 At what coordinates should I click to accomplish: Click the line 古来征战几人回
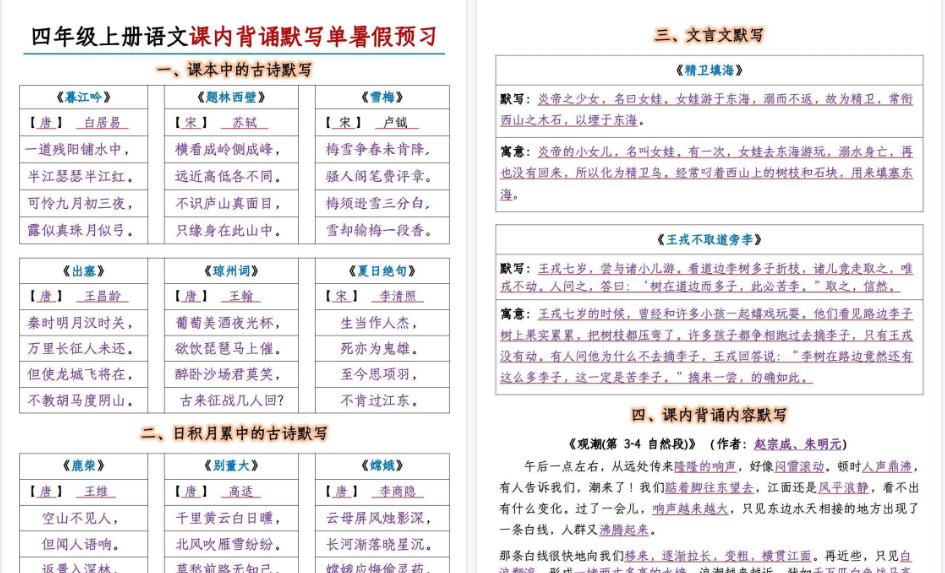coord(231,400)
